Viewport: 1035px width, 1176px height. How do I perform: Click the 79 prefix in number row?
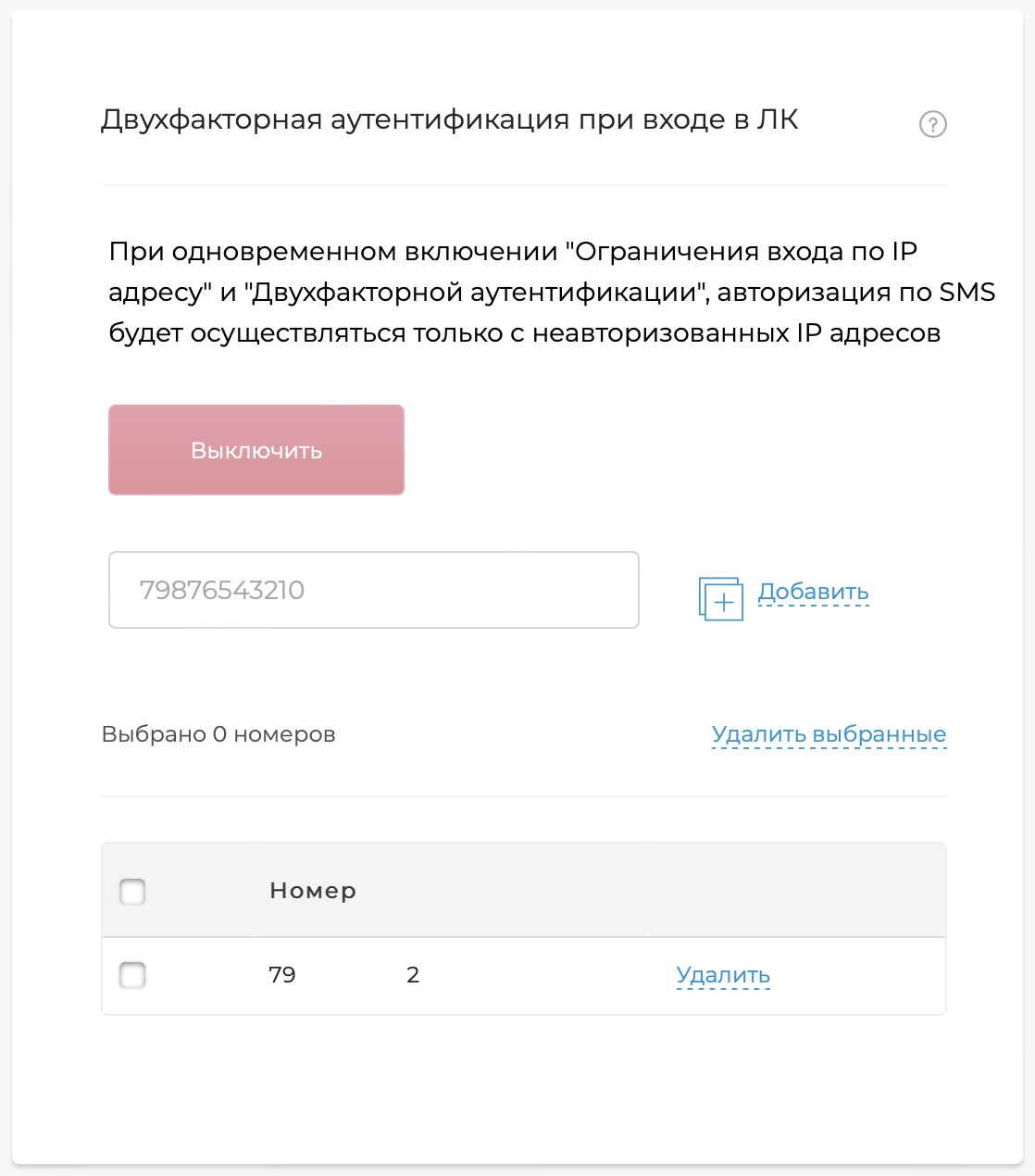282,975
